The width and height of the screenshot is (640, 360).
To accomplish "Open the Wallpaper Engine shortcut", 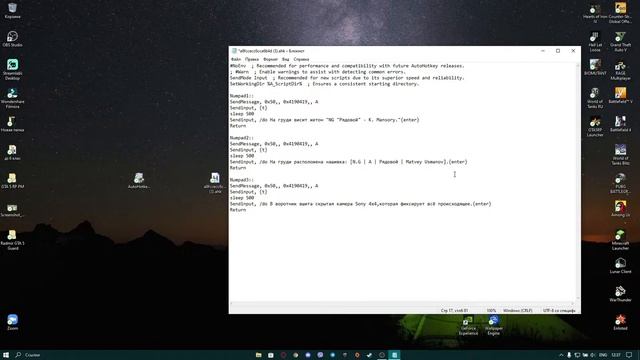I will coord(493,326).
